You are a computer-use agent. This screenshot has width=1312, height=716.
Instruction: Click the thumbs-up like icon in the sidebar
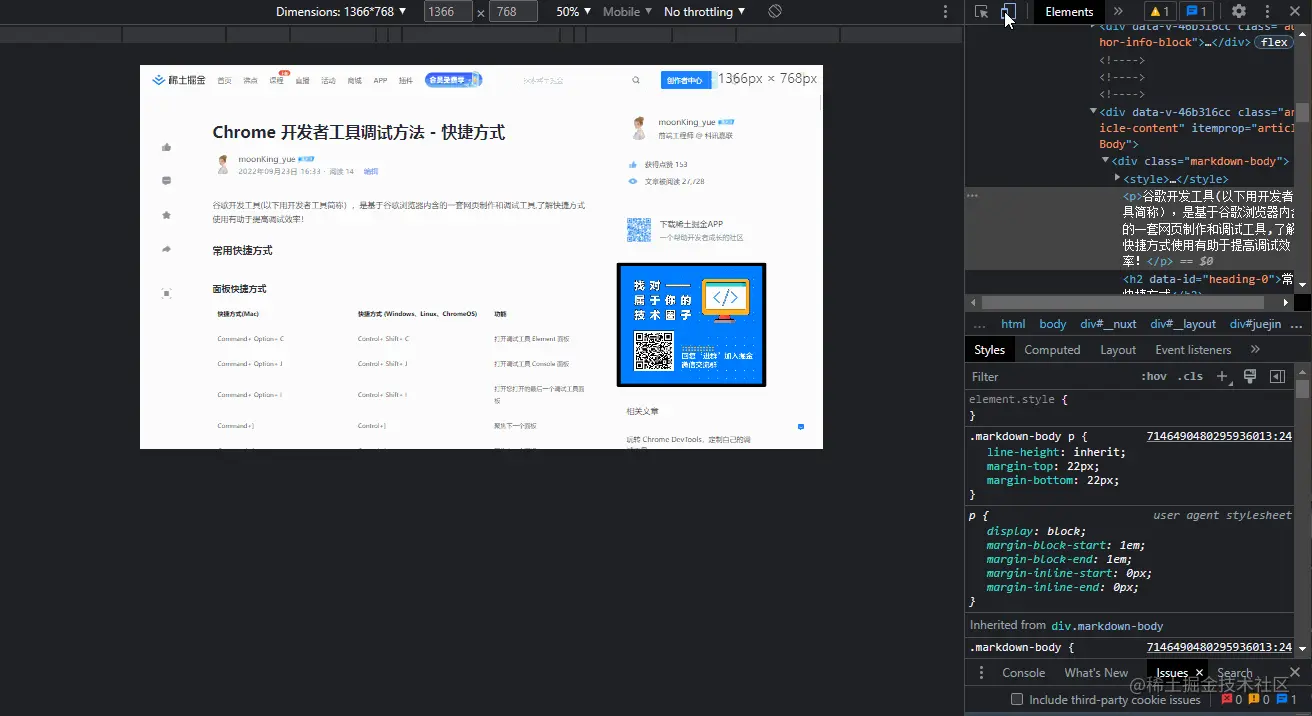[166, 147]
